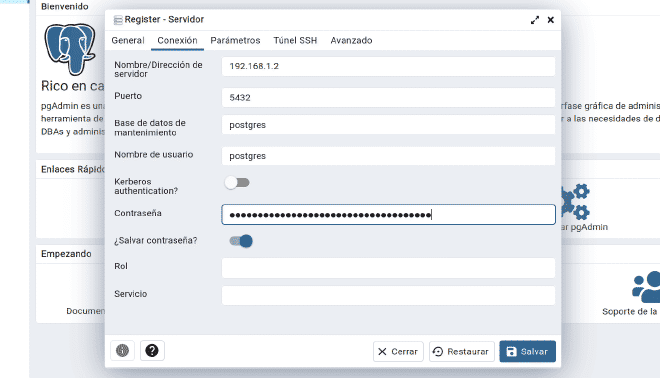
Task: Disable the ¿Salvar contraseña? switch
Action: tap(241, 241)
